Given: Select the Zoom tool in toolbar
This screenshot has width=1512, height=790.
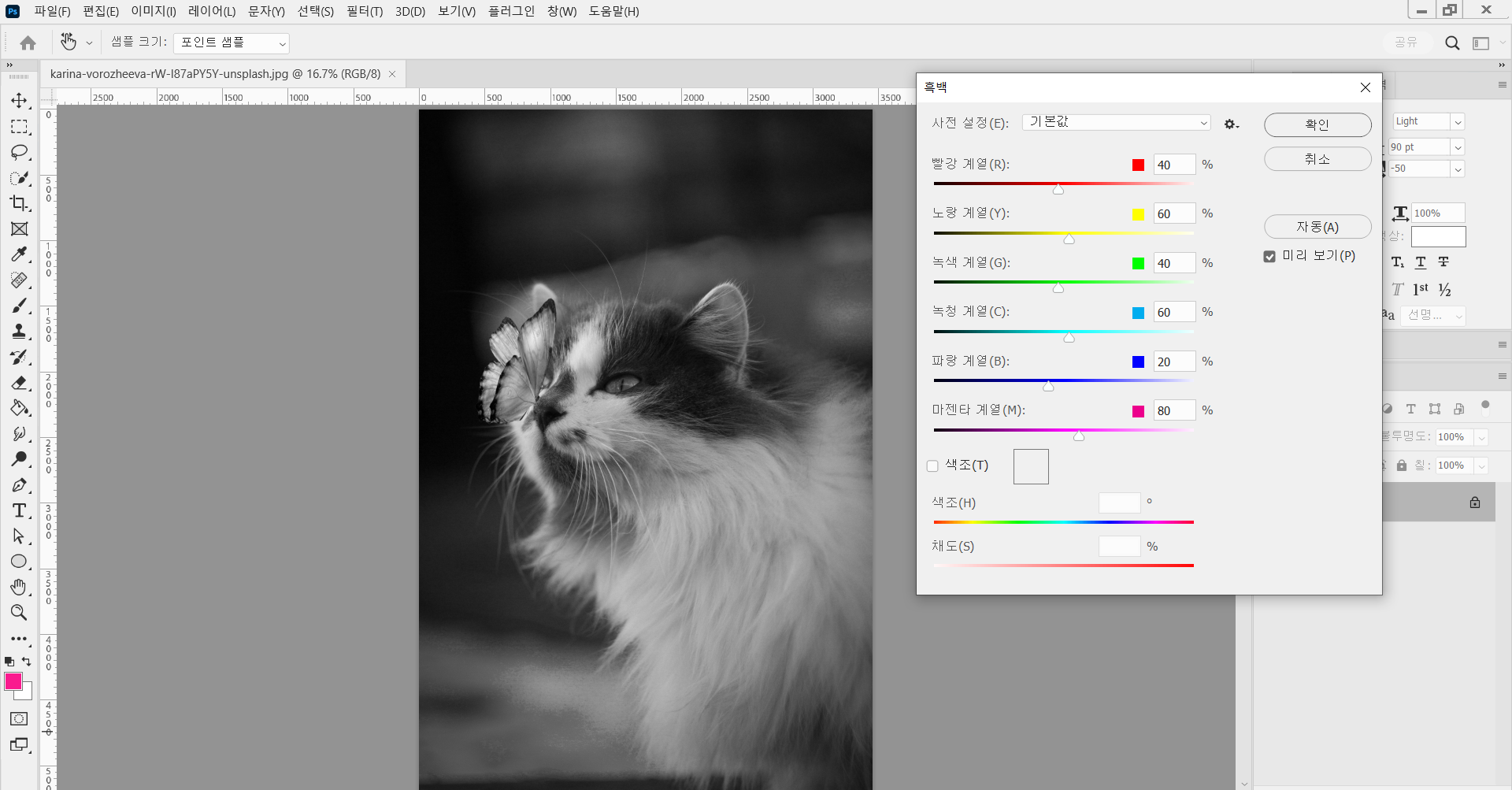Looking at the screenshot, I should coord(19,613).
